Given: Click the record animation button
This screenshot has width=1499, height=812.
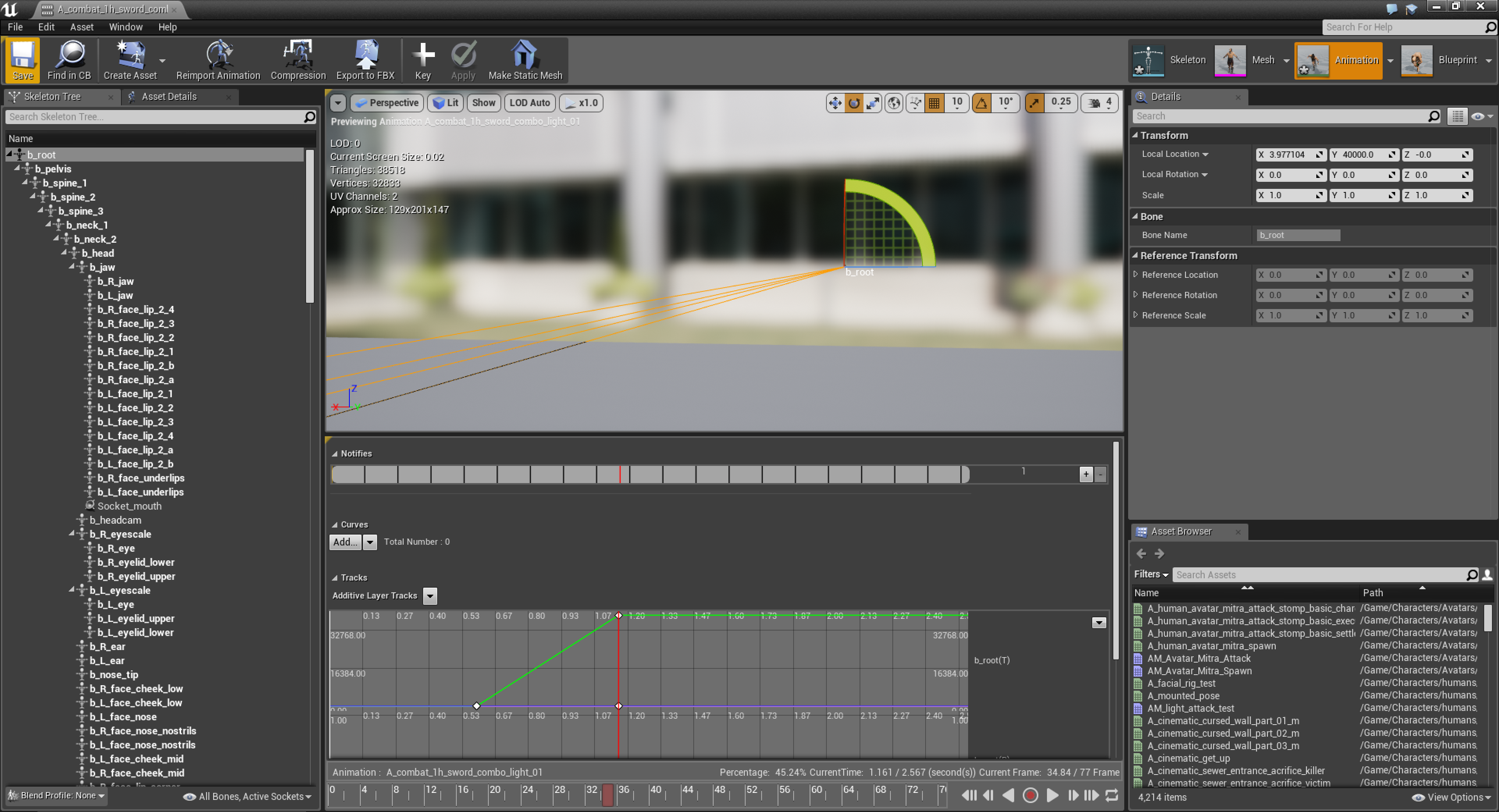Looking at the screenshot, I should [x=1030, y=795].
